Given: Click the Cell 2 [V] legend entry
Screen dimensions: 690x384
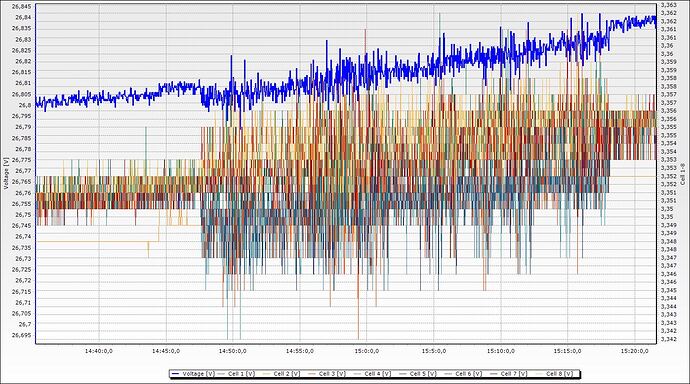Looking at the screenshot, I should pos(281,373).
